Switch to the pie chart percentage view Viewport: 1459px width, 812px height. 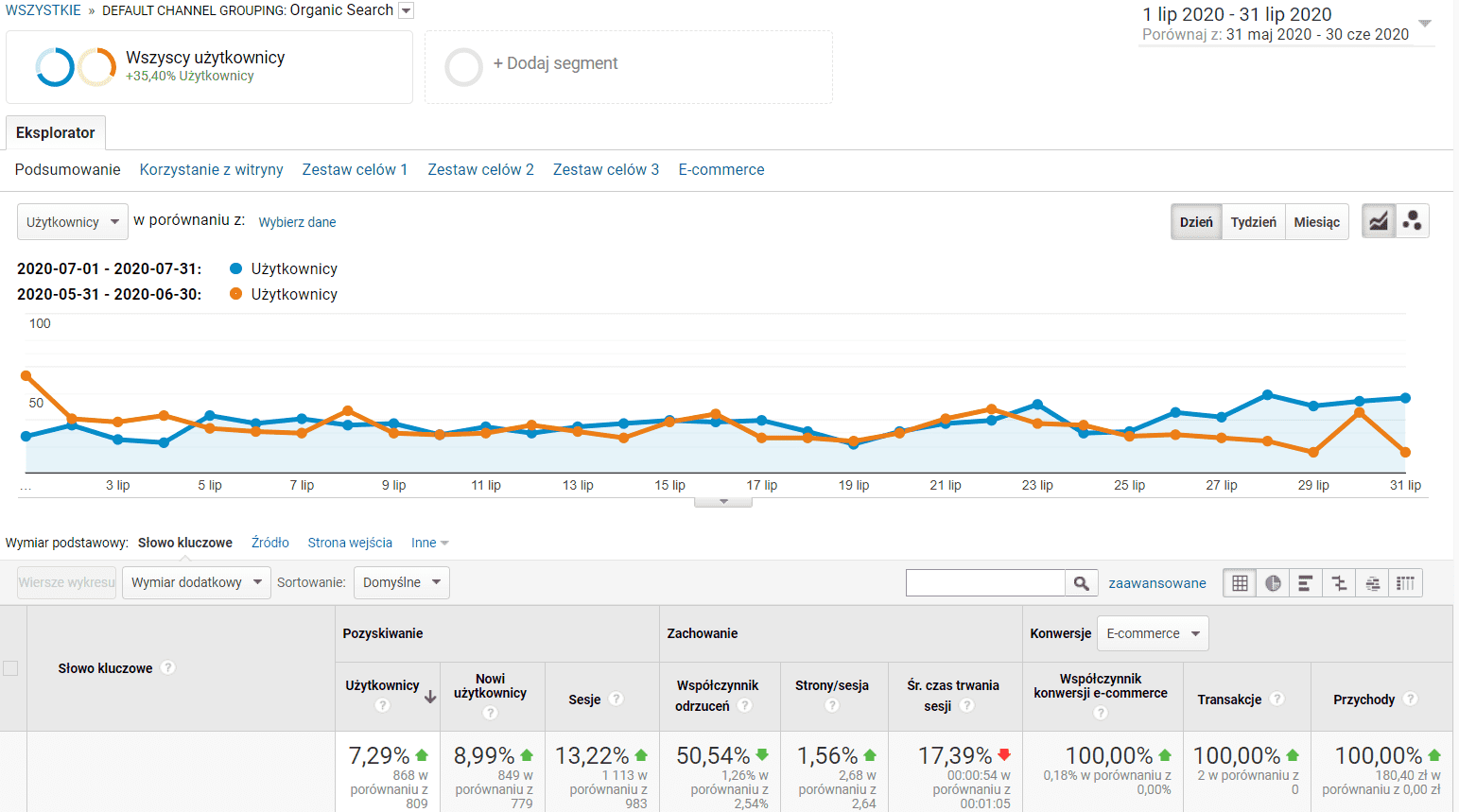[1272, 582]
